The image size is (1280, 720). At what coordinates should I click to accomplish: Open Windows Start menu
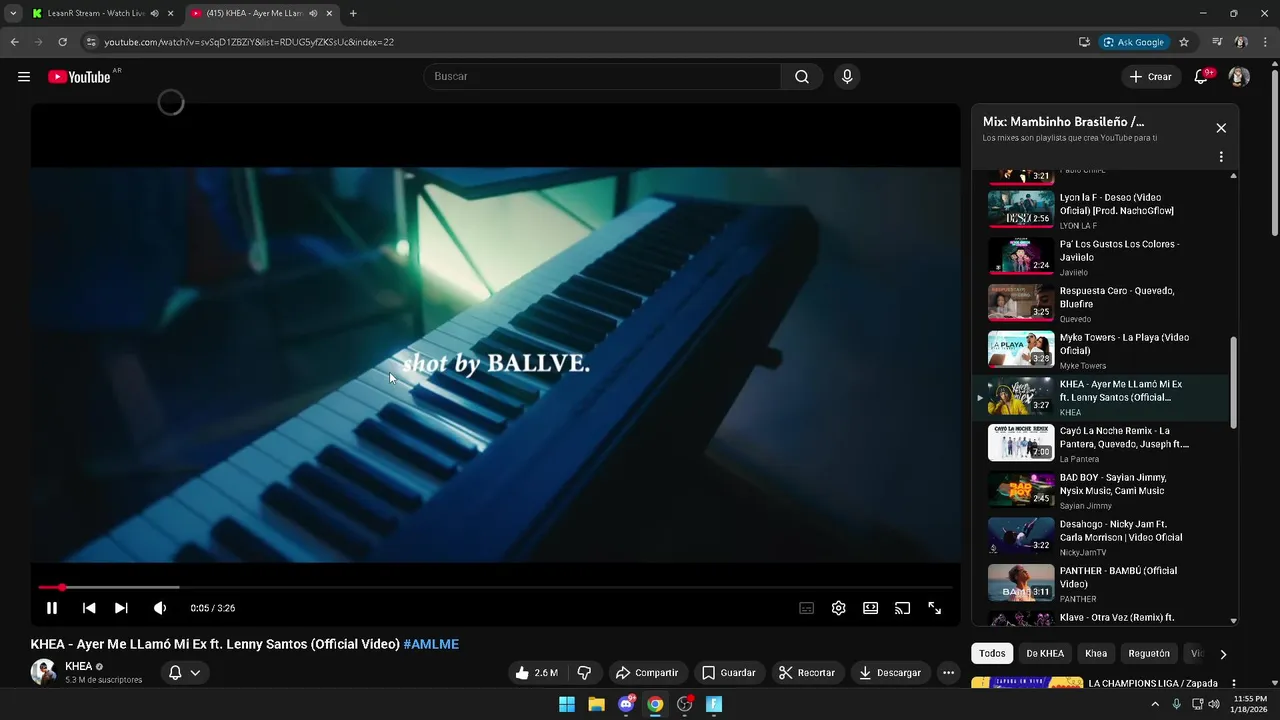click(567, 704)
